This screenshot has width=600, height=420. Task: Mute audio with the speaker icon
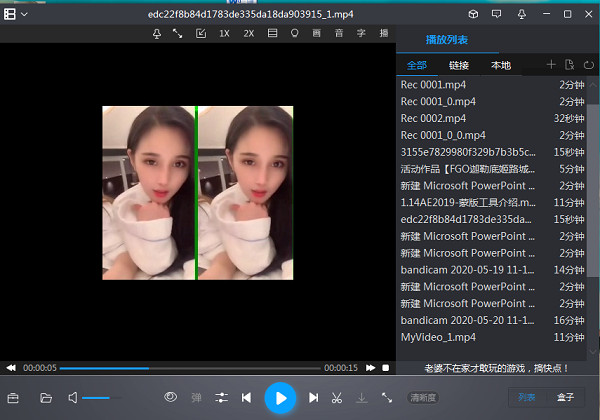click(73, 398)
